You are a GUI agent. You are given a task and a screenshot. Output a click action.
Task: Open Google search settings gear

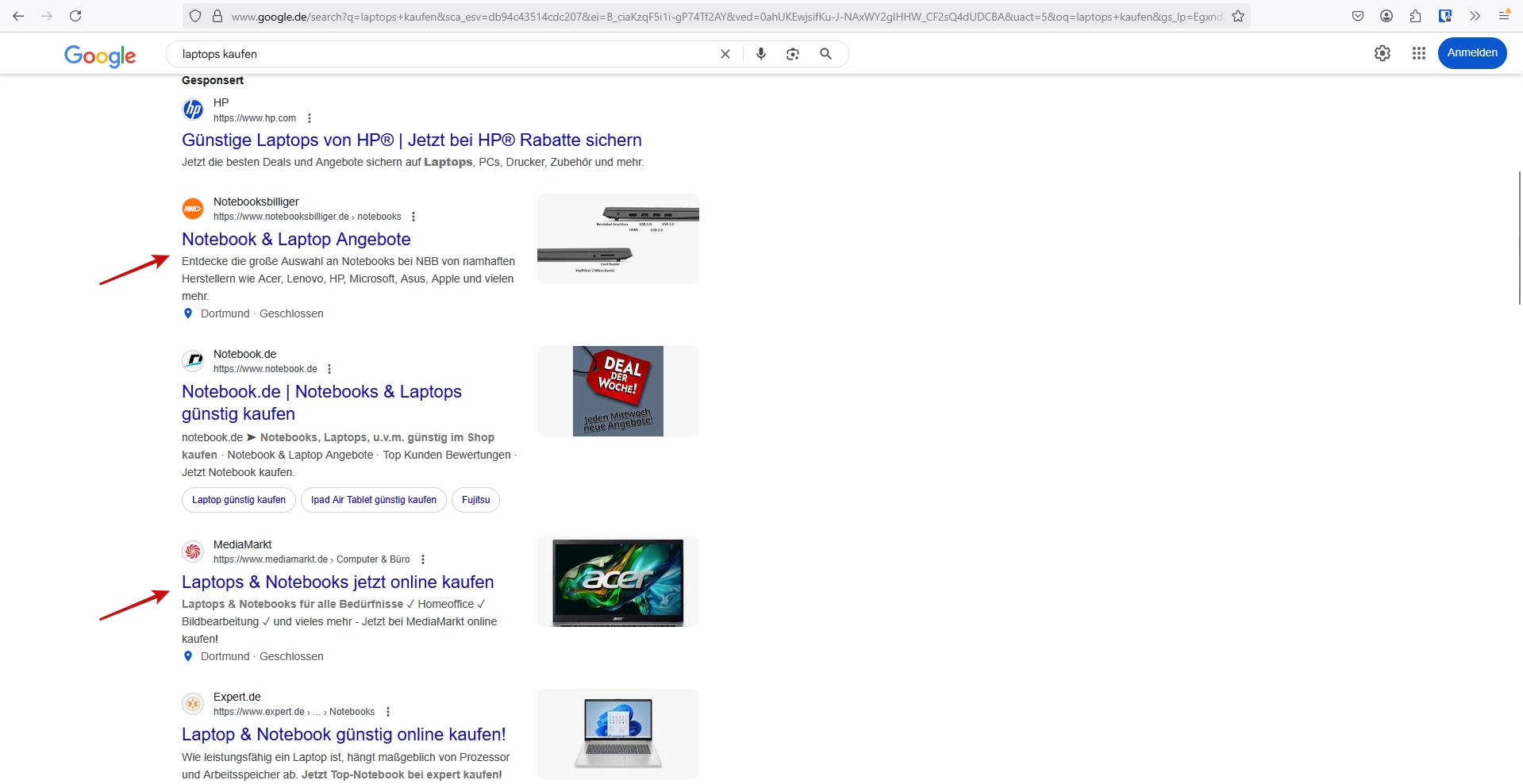(1382, 53)
